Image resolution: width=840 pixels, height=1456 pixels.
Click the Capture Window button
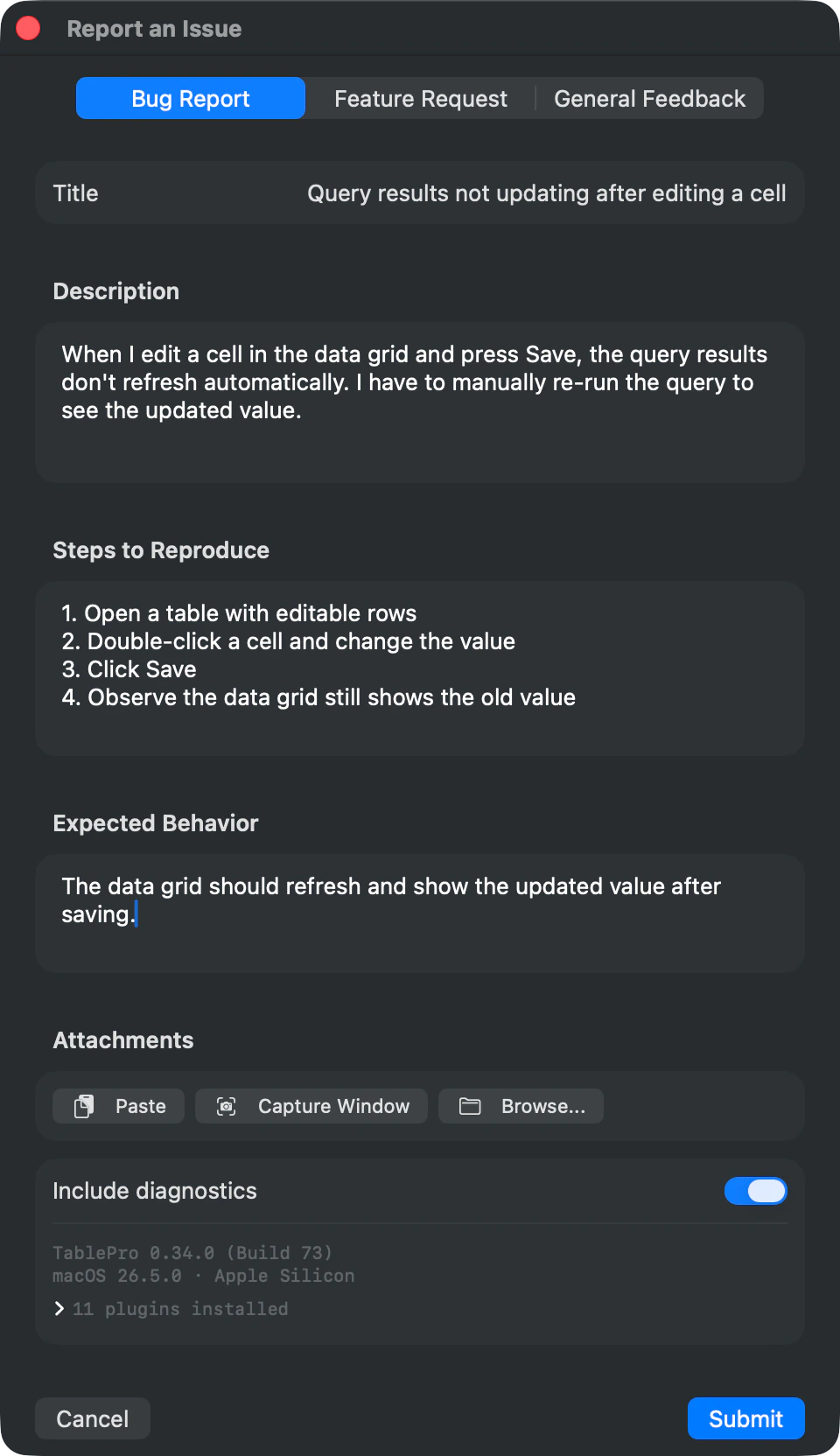click(311, 1106)
